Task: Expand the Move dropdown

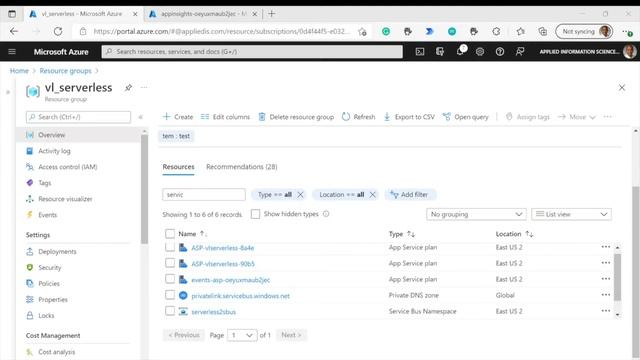Action: click(x=576, y=117)
